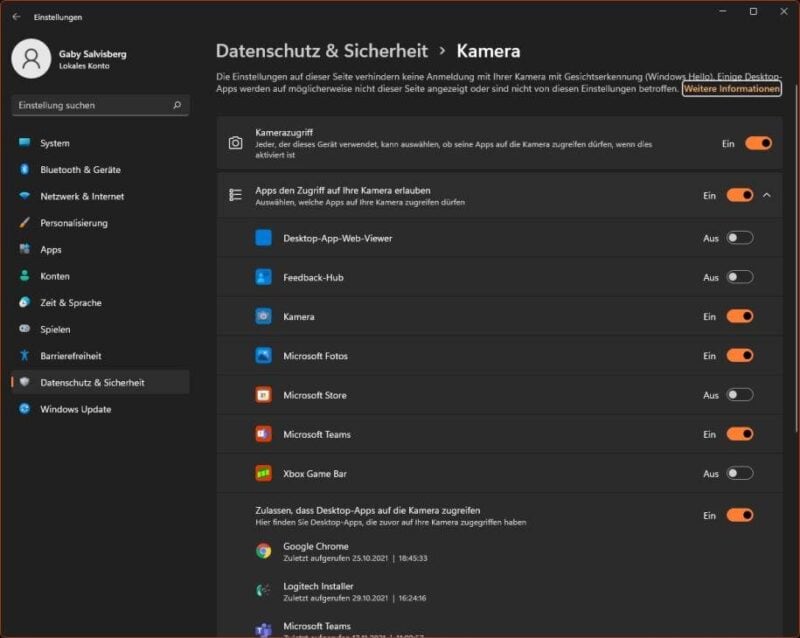
Task: Turn off Kamerazugriff toggle
Action: (x=758, y=143)
